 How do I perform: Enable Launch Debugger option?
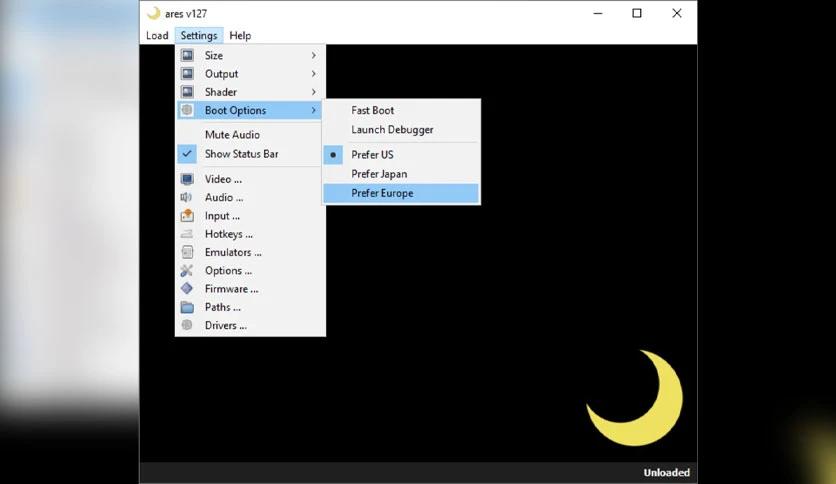[x=392, y=130]
